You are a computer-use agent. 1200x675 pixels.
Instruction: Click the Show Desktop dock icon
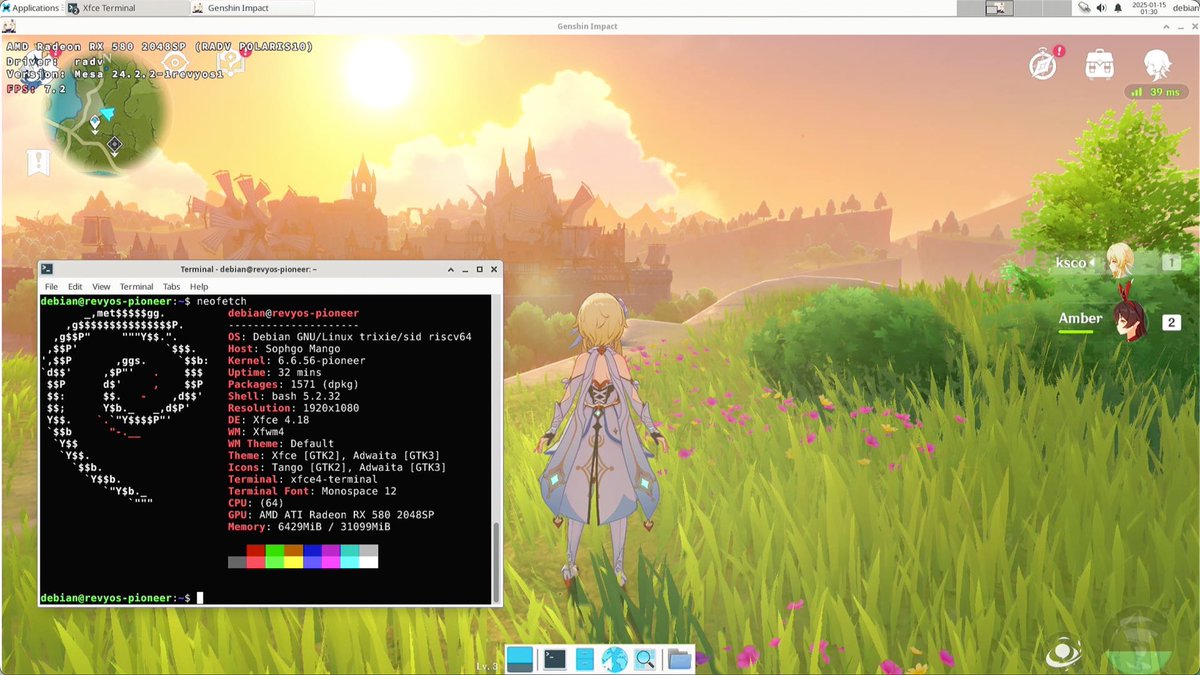(520, 659)
